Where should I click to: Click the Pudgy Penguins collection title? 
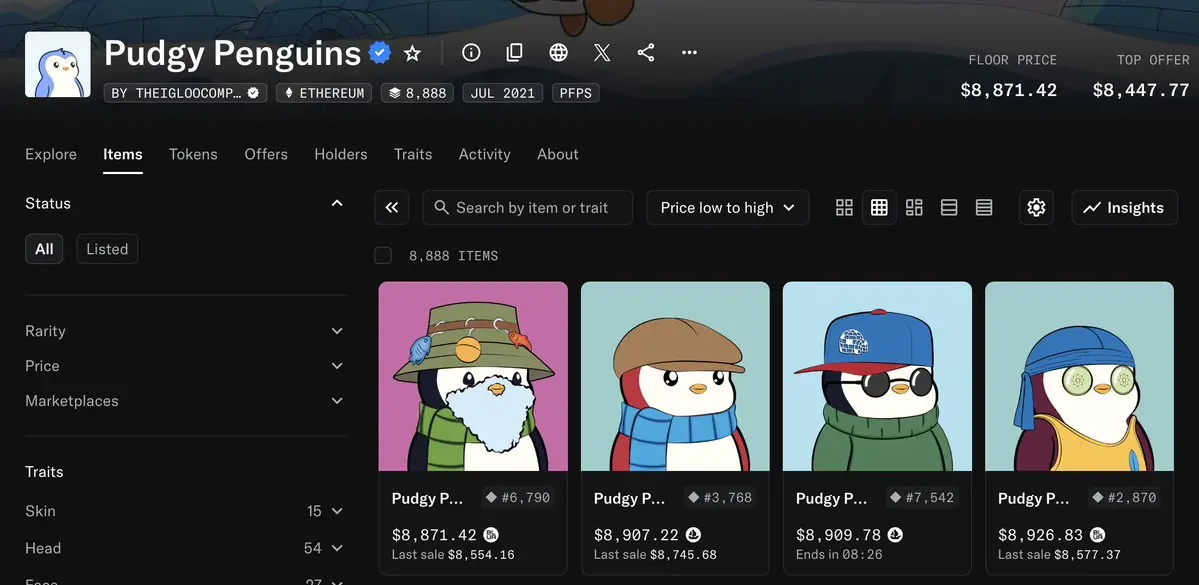pos(232,53)
